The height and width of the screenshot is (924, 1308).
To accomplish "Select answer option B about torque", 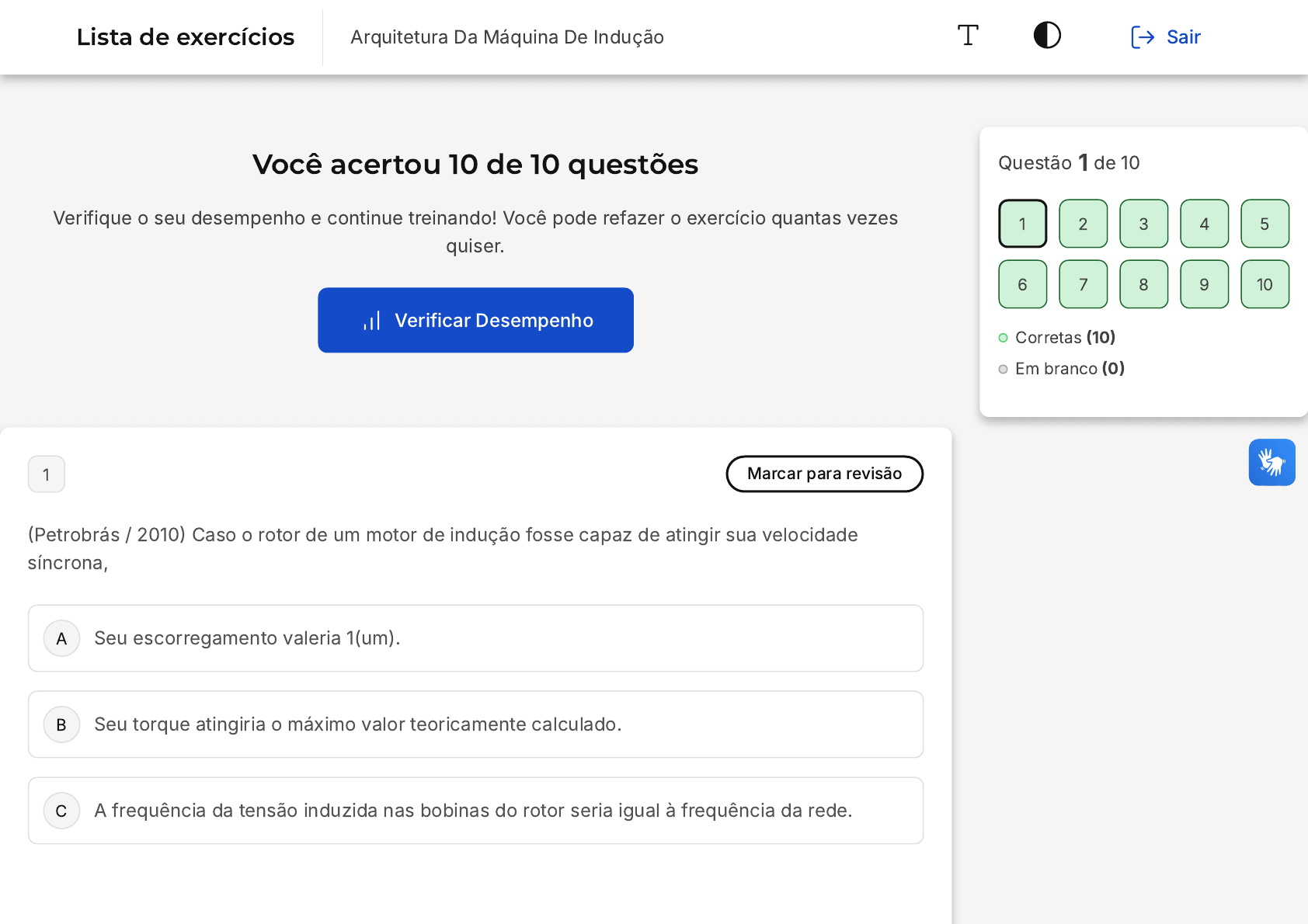I will [x=475, y=724].
